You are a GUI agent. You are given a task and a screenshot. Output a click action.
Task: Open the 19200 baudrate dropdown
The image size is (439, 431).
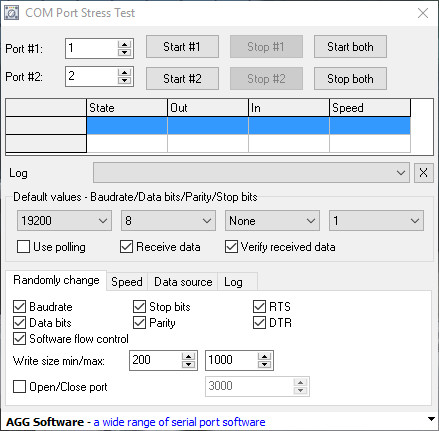[64, 221]
